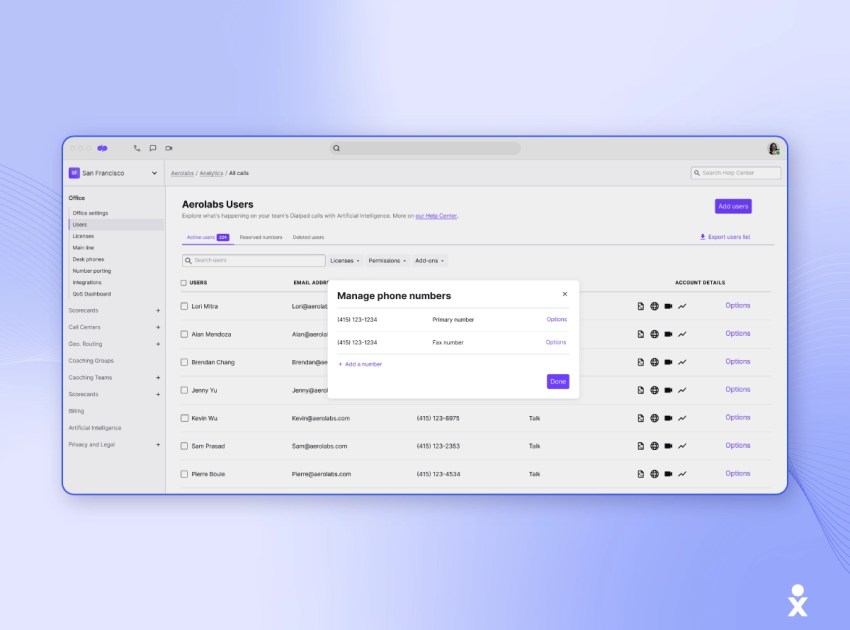Click the Dialpad logo in the top bar

point(101,147)
